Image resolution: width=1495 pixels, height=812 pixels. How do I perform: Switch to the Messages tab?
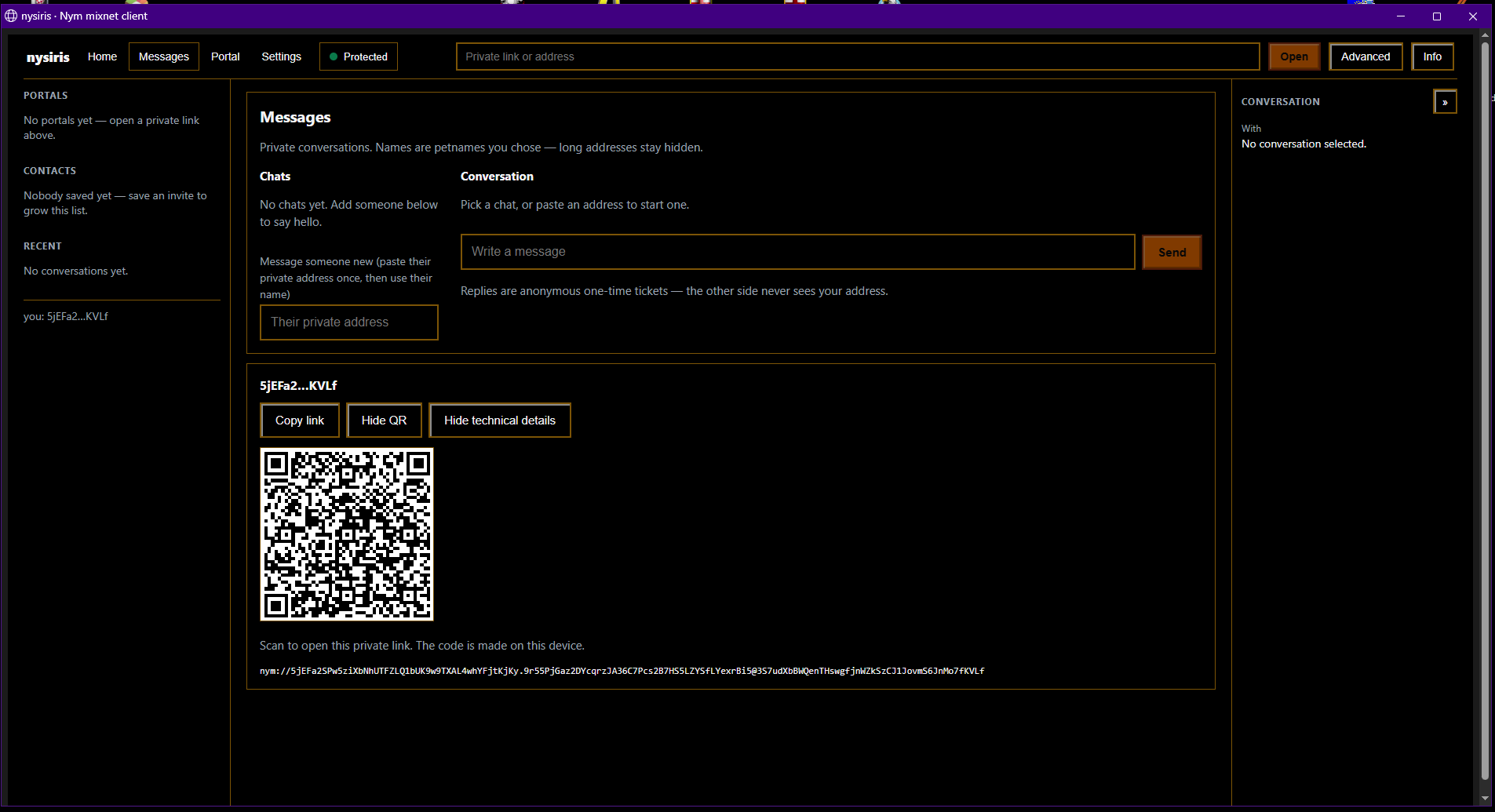point(164,56)
